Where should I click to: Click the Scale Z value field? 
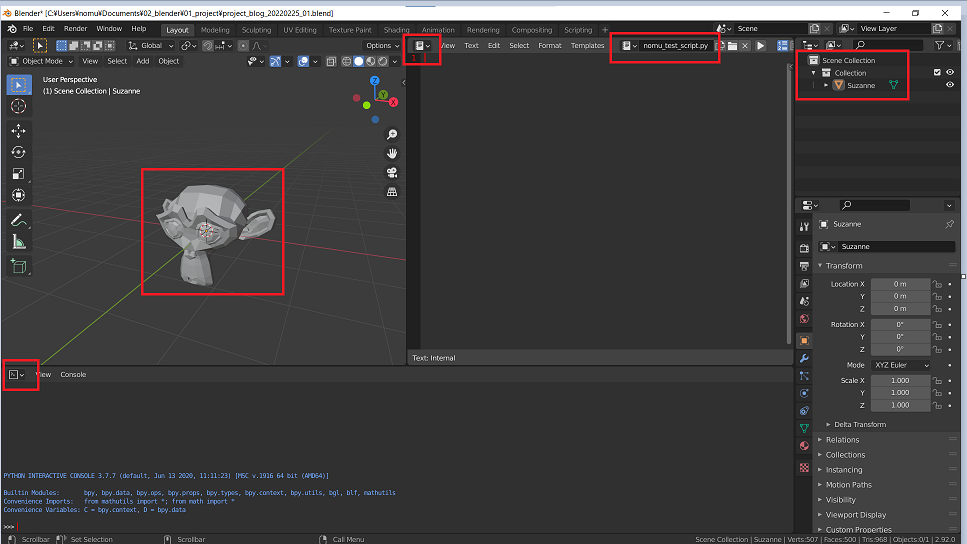click(x=900, y=405)
